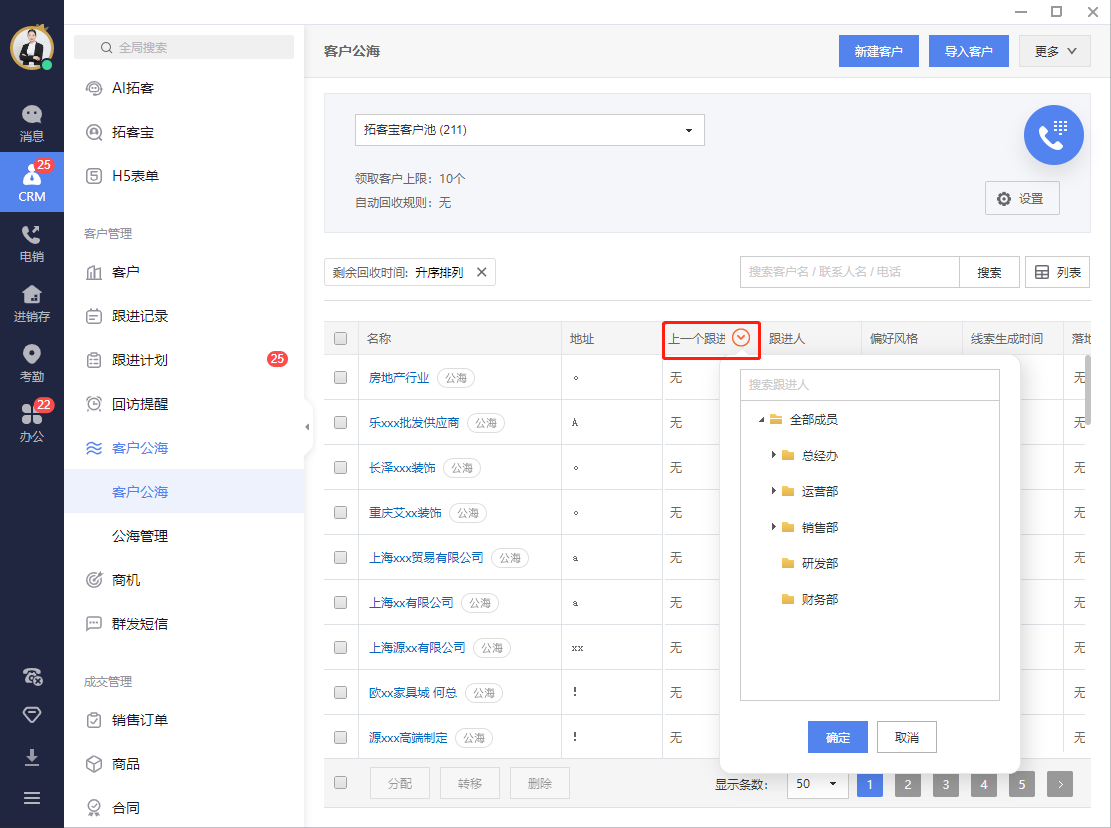1111x828 pixels.
Task: Open the 办公 office module
Action: click(32, 423)
